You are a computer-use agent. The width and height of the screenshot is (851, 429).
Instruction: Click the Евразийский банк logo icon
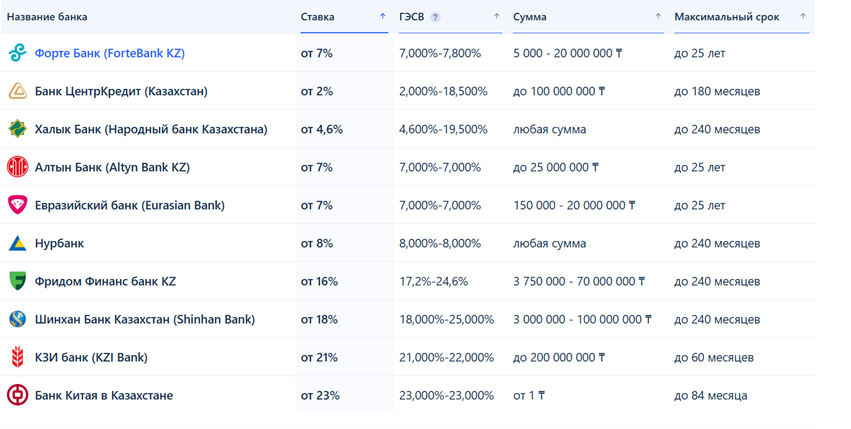(17, 205)
